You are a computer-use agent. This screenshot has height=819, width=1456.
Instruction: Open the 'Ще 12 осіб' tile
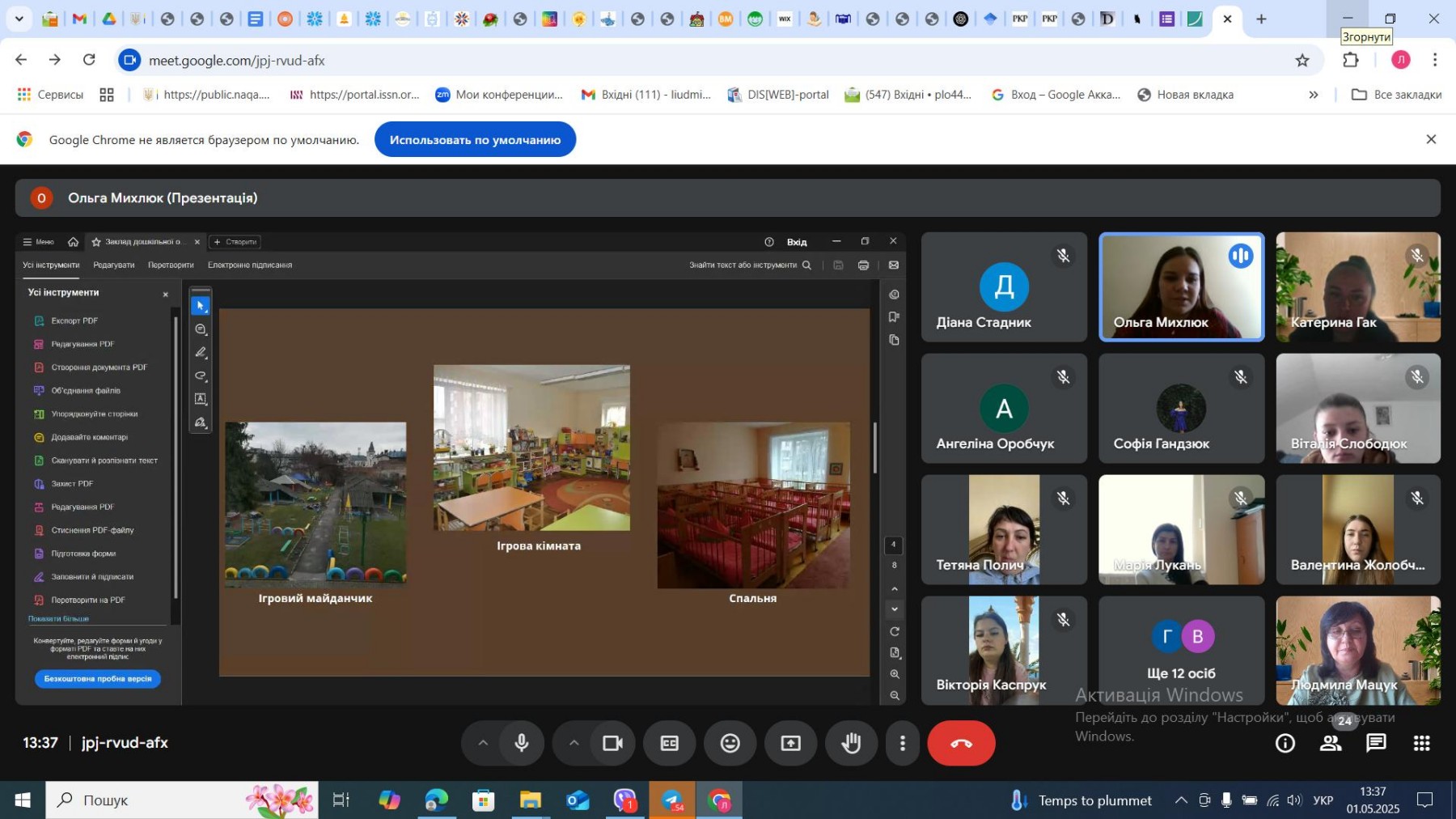1181,651
